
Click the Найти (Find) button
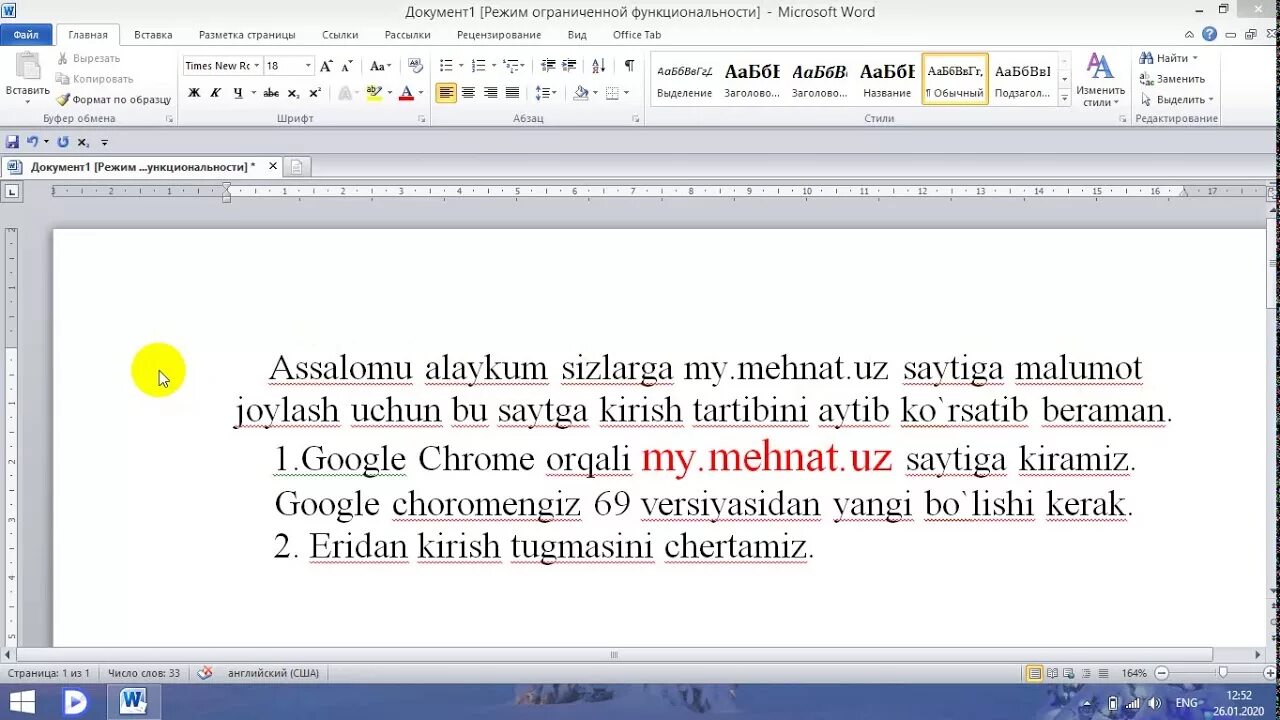pos(1169,58)
